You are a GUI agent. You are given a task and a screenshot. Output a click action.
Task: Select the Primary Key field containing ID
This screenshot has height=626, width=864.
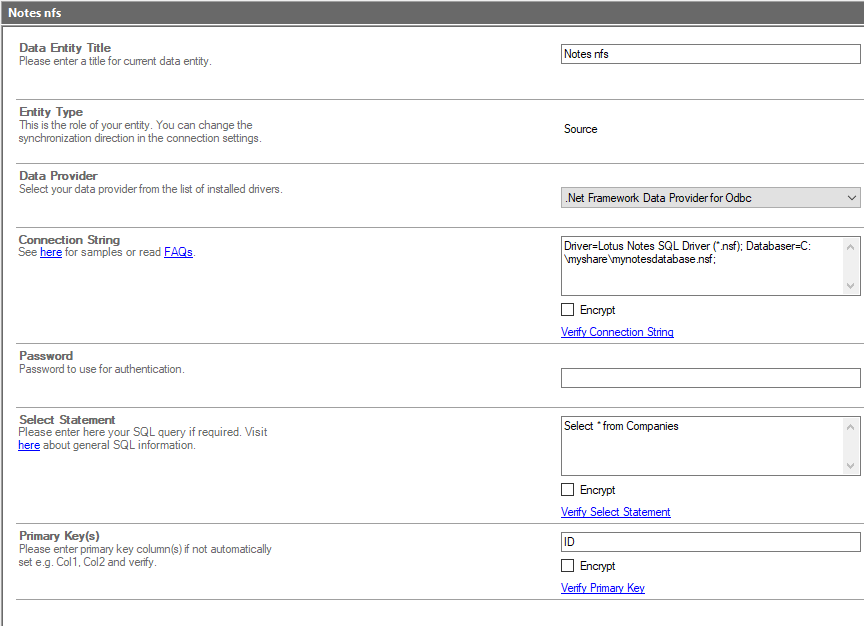[710, 542]
